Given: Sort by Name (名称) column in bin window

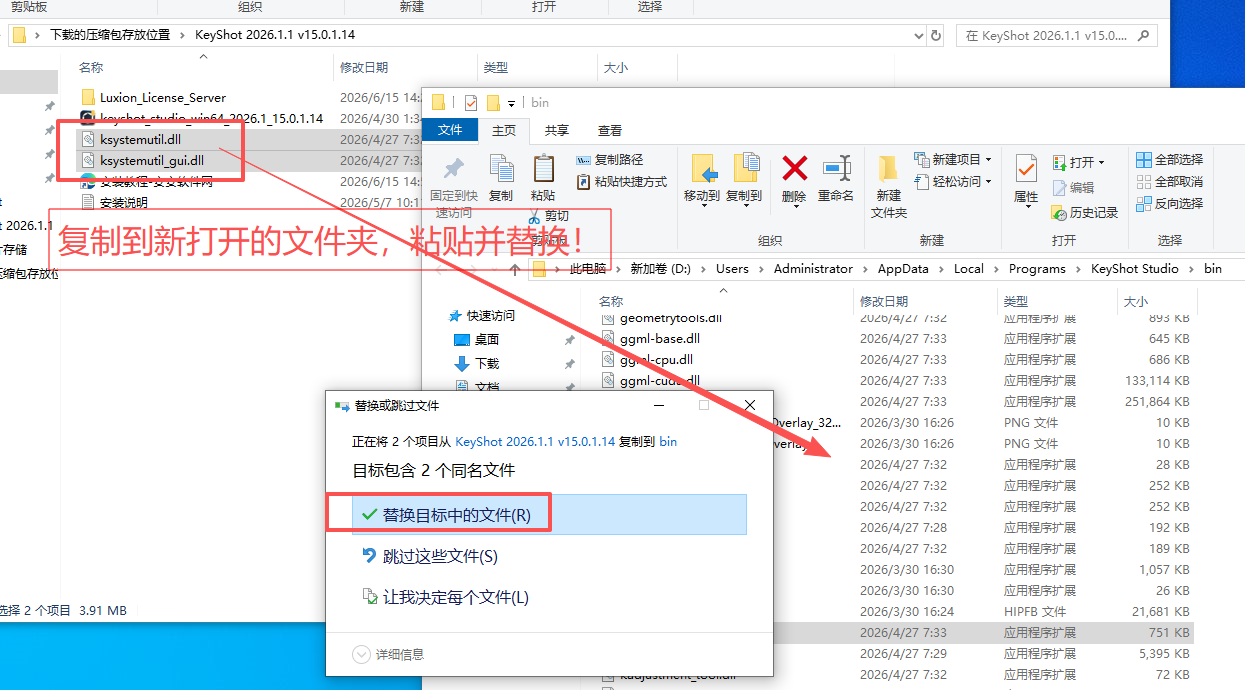Looking at the screenshot, I should [611, 301].
